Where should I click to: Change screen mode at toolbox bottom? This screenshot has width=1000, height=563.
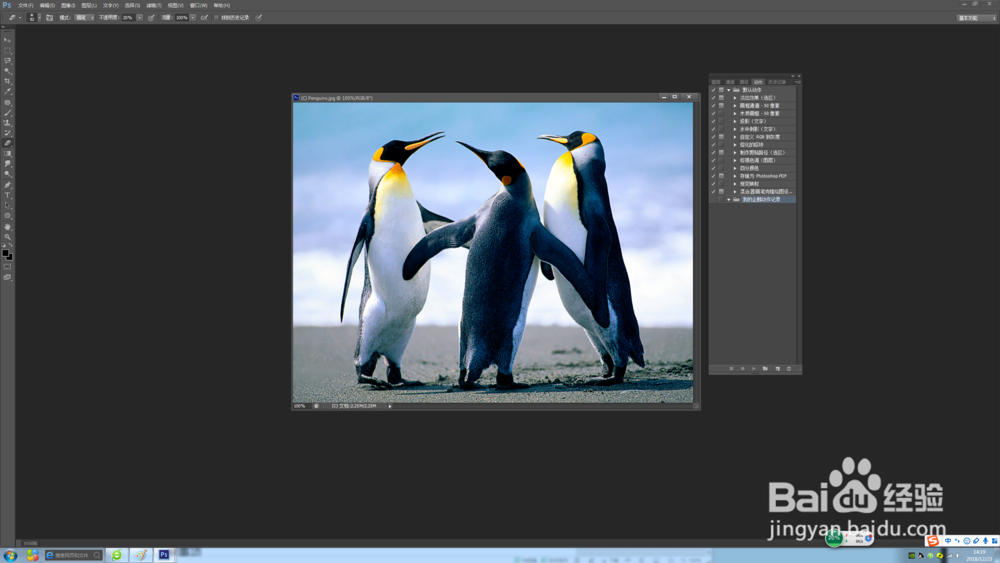(7, 277)
